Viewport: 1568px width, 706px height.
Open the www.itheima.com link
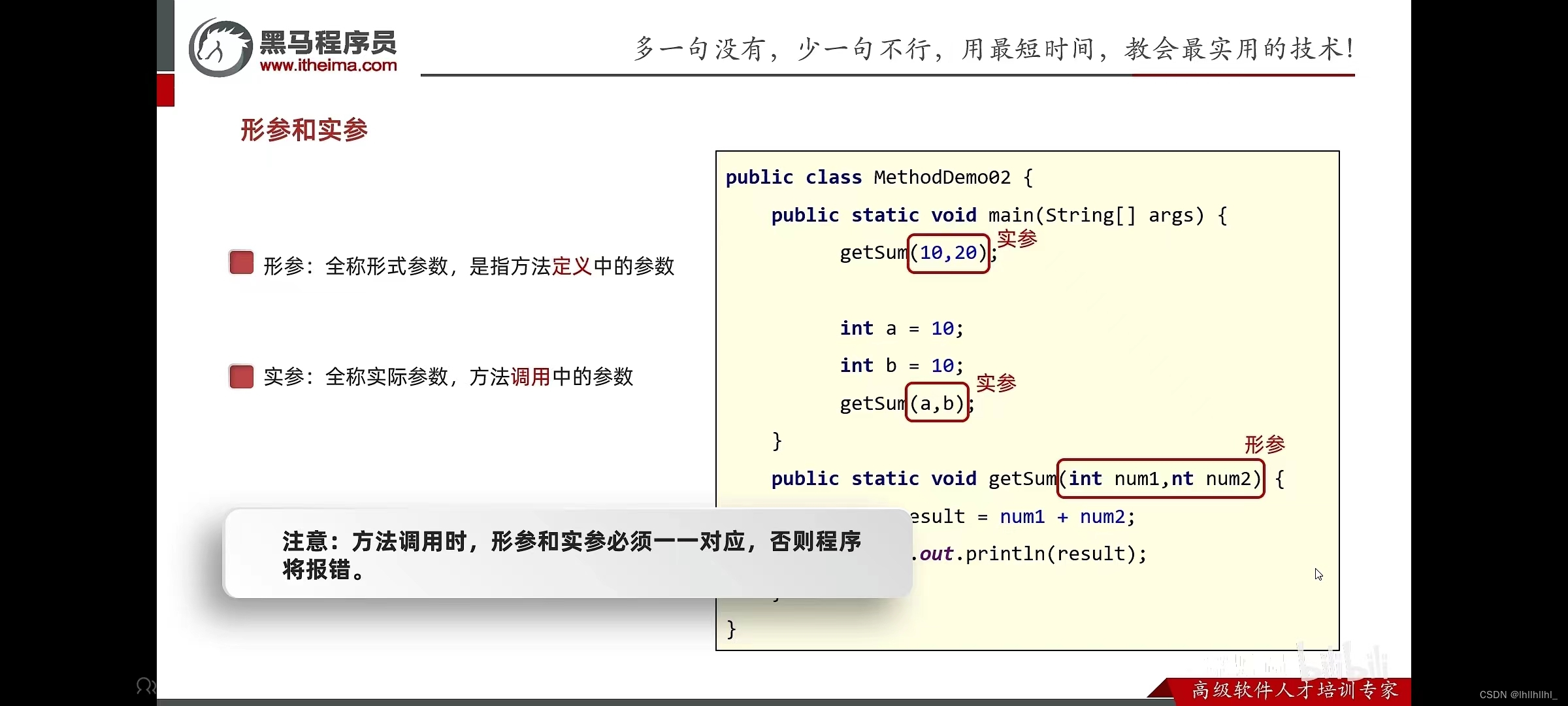(x=328, y=65)
